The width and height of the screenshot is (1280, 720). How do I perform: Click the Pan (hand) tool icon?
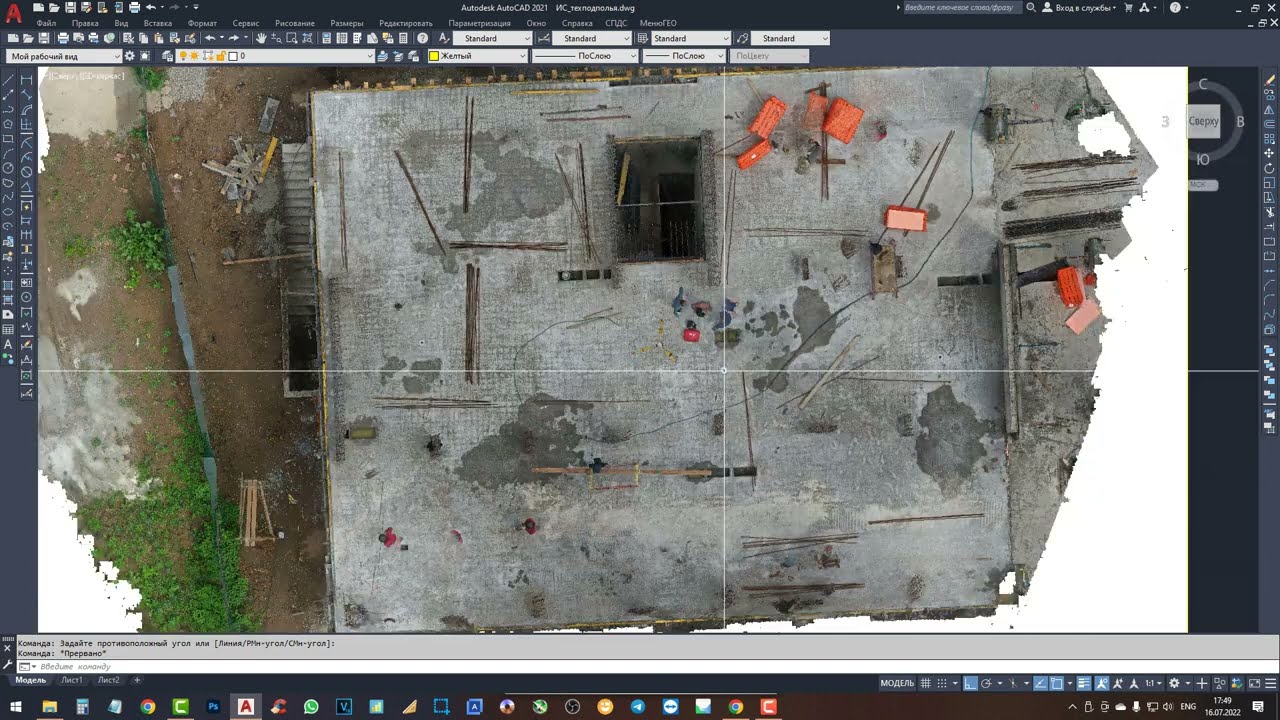coord(261,38)
